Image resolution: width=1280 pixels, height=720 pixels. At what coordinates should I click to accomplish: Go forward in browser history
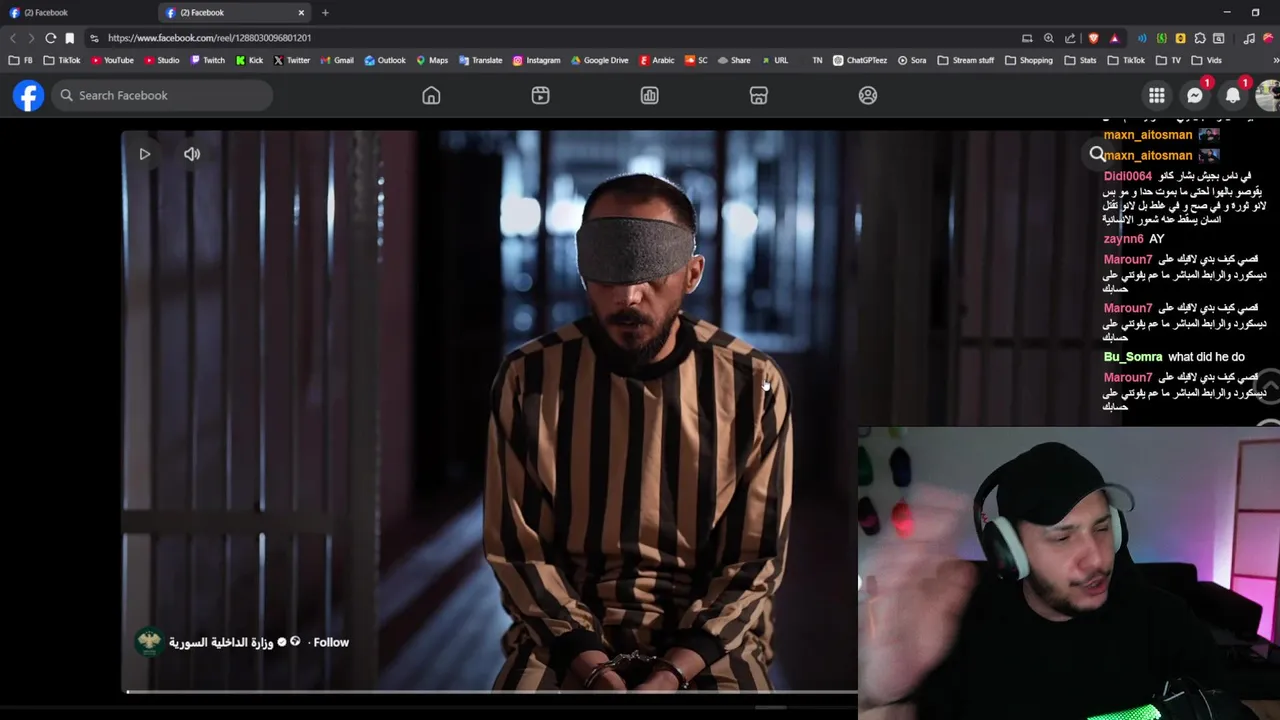pyautogui.click(x=31, y=38)
